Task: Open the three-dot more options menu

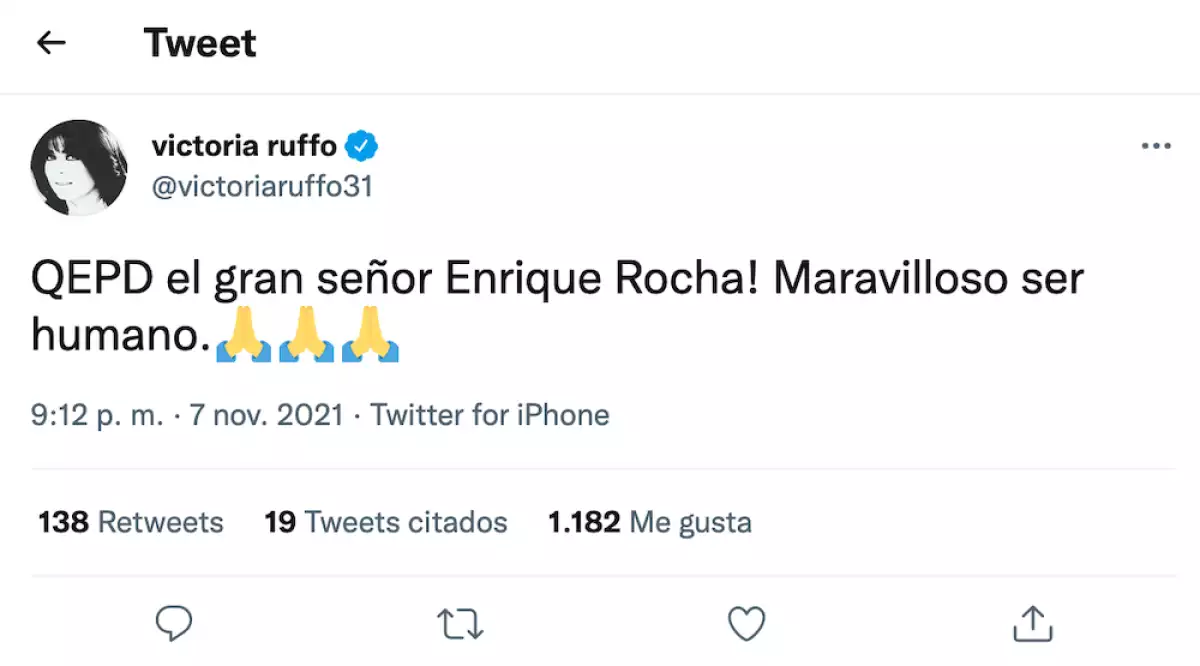Action: (x=1155, y=147)
